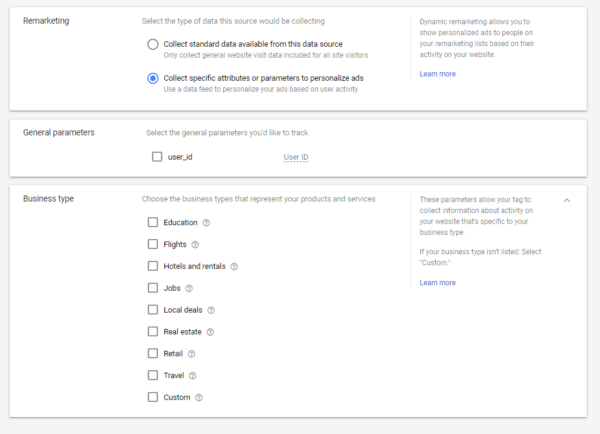Click the User ID dotted-underline label
The height and width of the screenshot is (434, 600).
pos(296,157)
